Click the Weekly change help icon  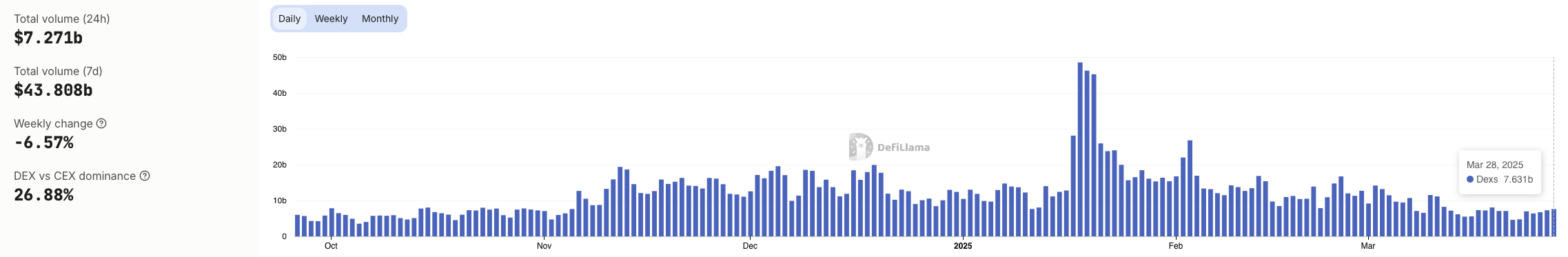[x=101, y=123]
